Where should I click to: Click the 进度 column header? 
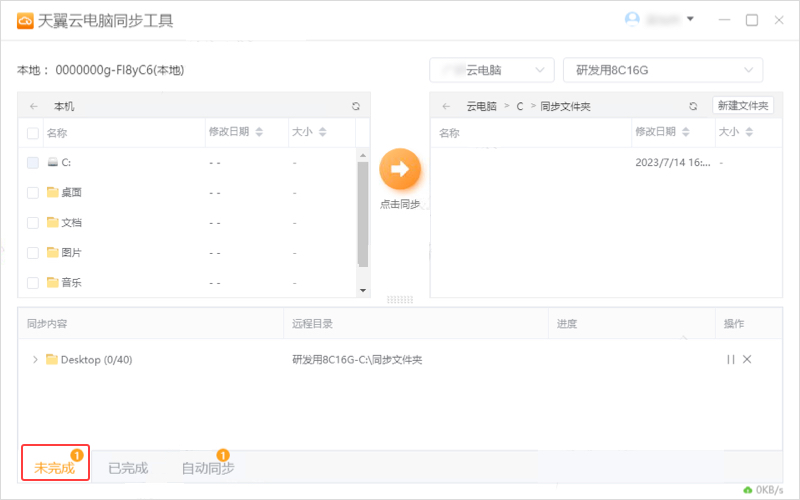pyautogui.click(x=567, y=323)
